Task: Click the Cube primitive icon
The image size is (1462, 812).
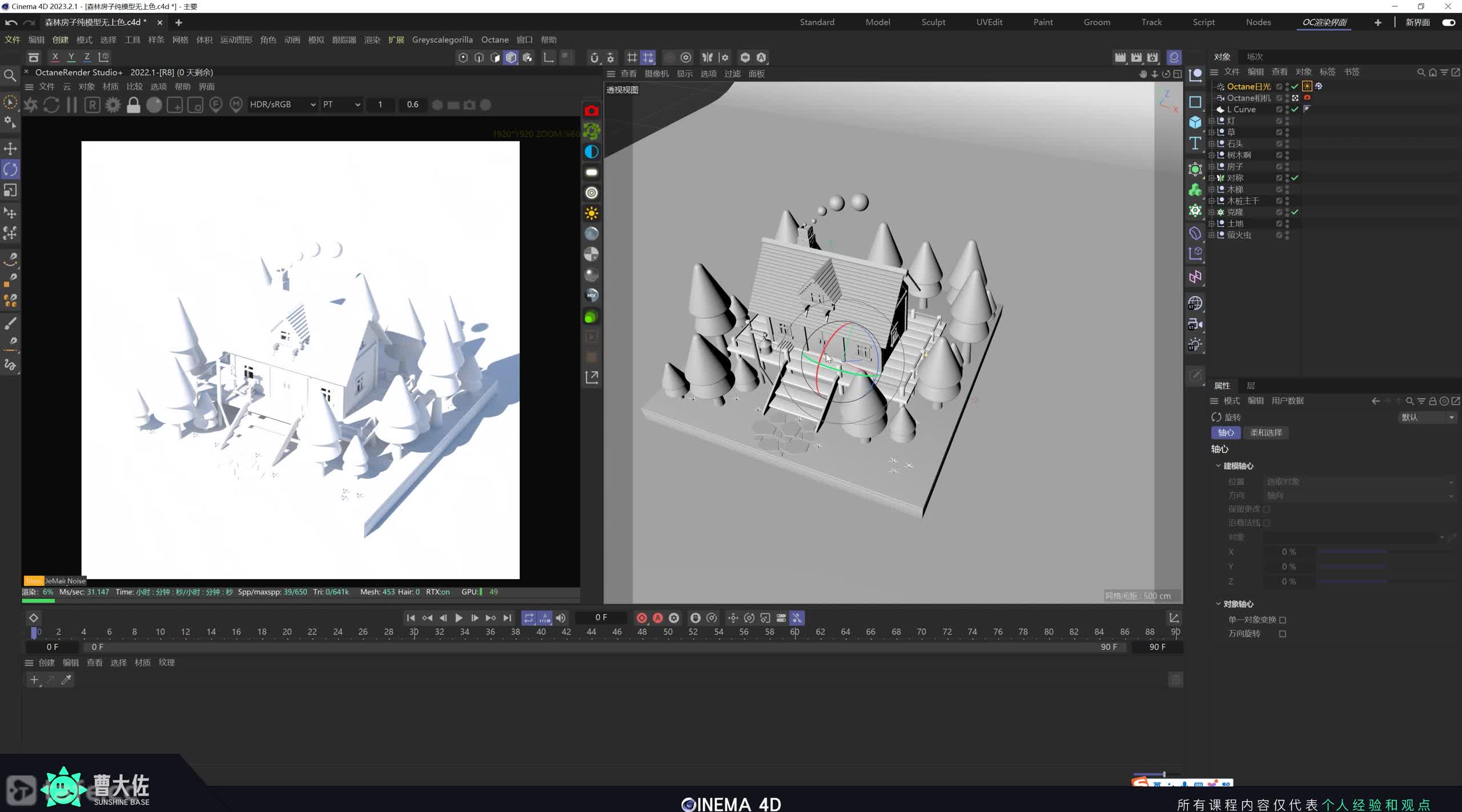Action: [1195, 122]
